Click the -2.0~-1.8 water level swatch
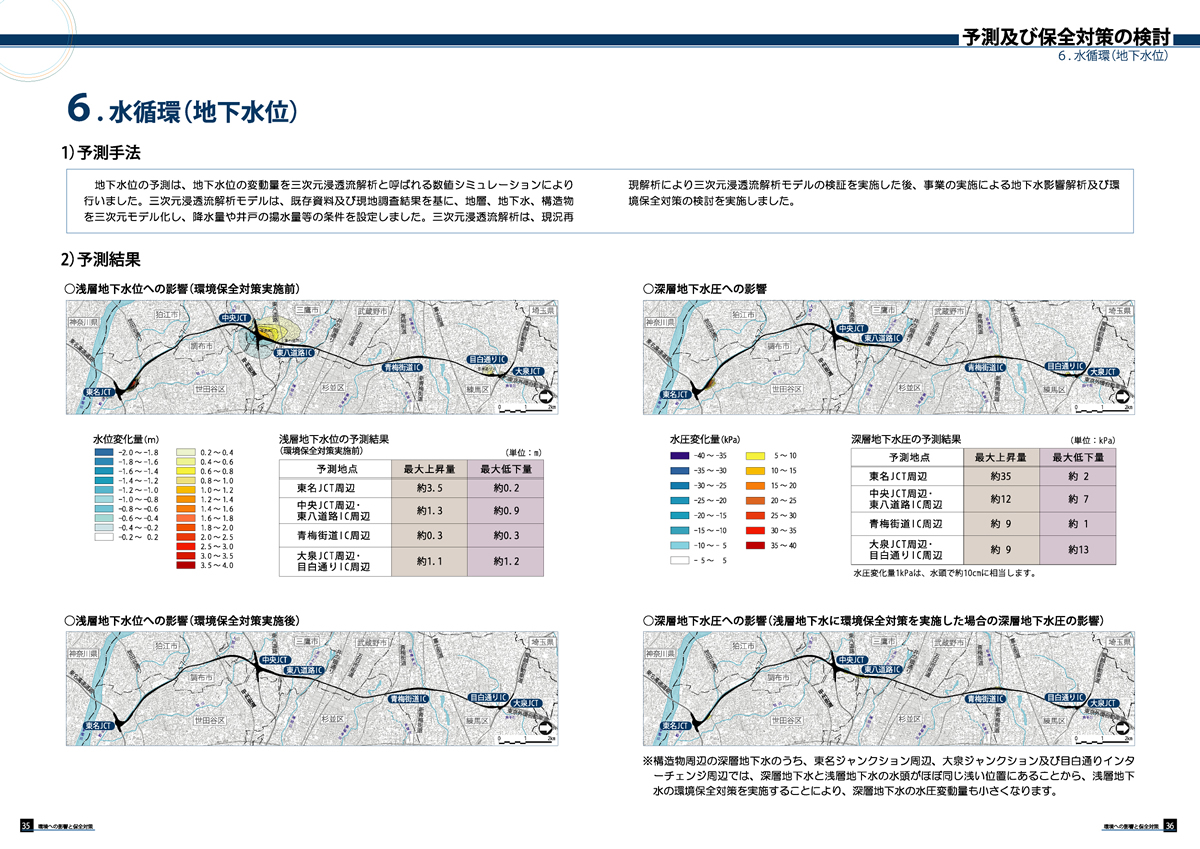The width and height of the screenshot is (1200, 849). (x=102, y=453)
